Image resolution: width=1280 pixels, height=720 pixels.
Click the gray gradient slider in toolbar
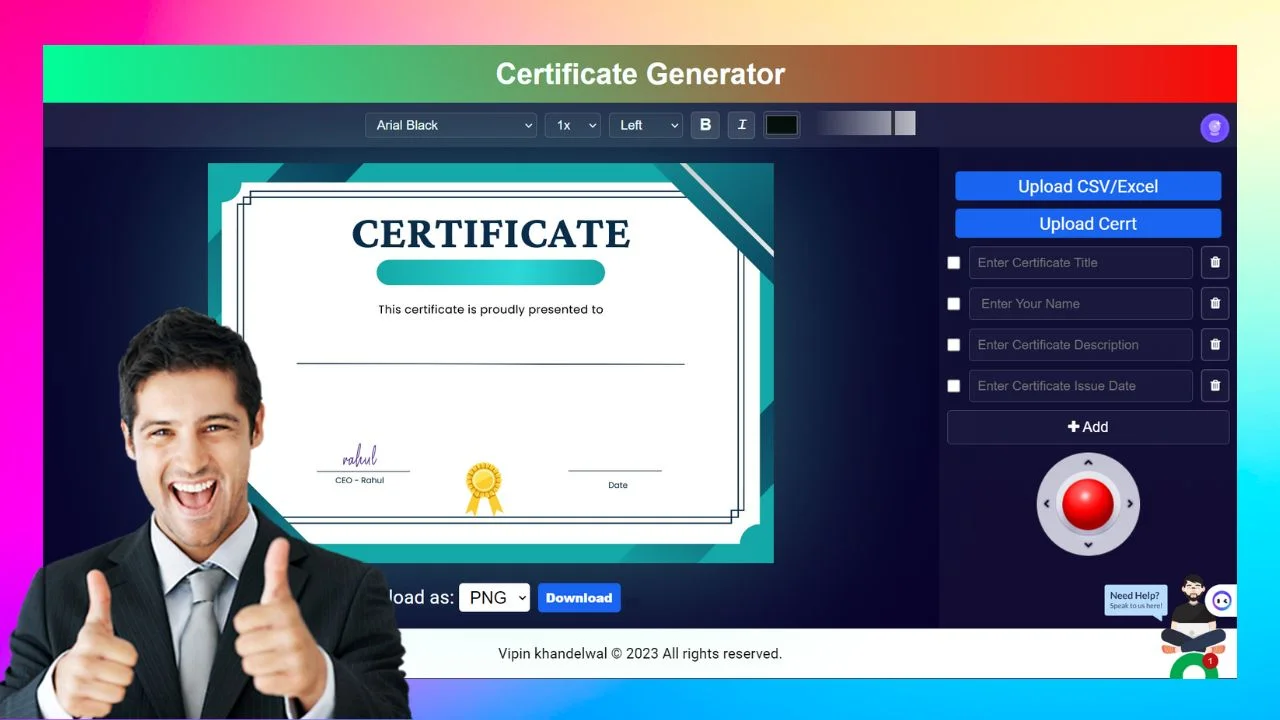865,123
